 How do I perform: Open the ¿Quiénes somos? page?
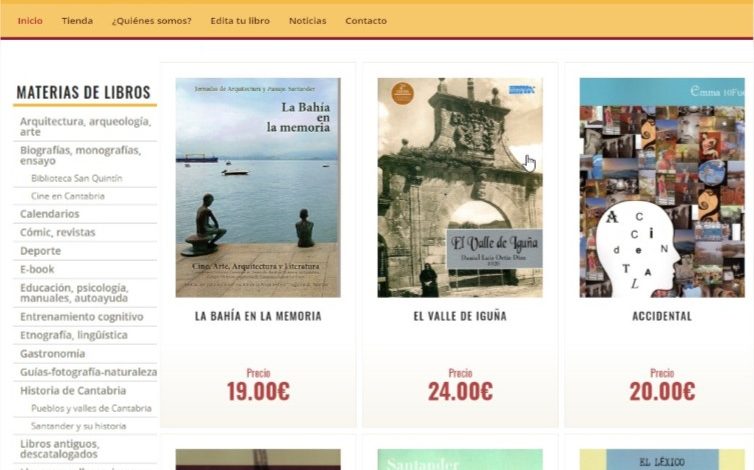coord(151,21)
